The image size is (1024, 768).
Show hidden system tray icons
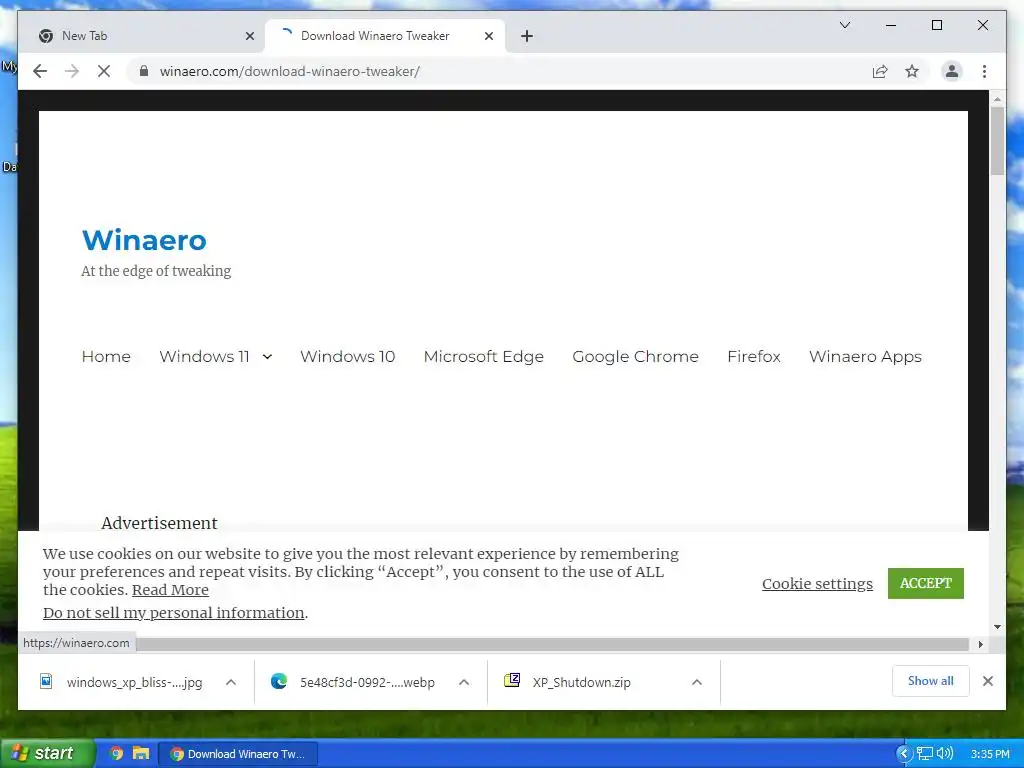click(904, 754)
